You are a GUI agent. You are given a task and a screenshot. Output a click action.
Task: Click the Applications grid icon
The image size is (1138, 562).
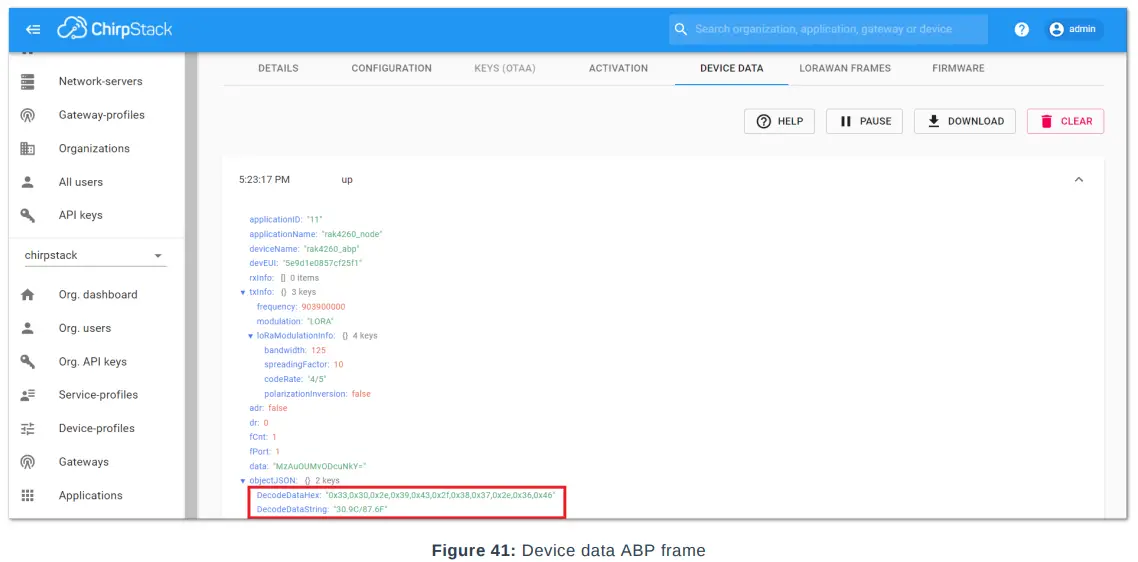[28, 495]
